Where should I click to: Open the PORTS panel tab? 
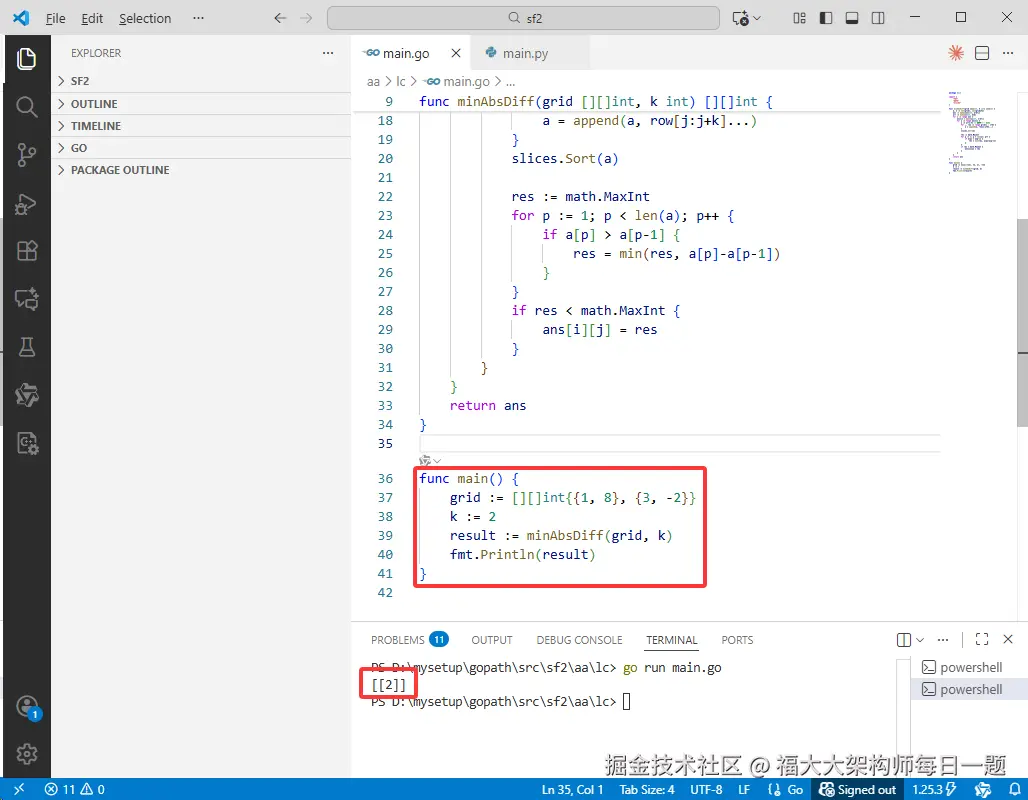[x=737, y=639]
